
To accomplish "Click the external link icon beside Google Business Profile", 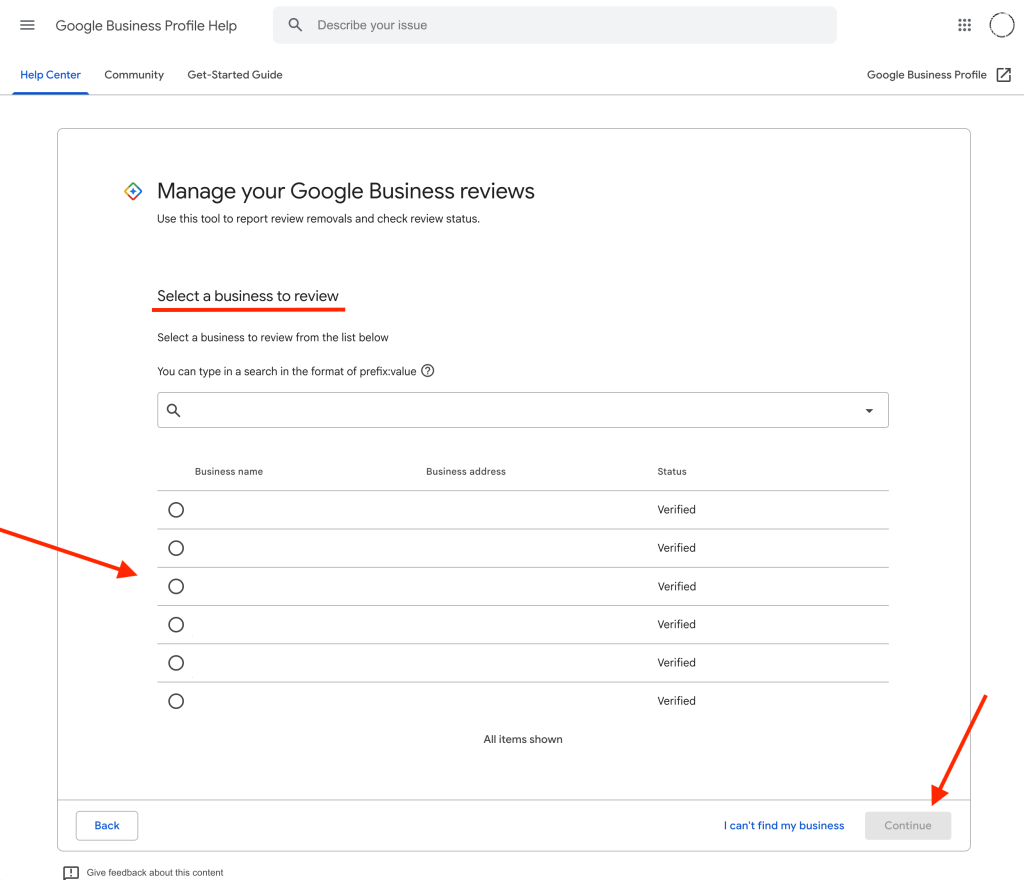I will click(x=1003, y=75).
